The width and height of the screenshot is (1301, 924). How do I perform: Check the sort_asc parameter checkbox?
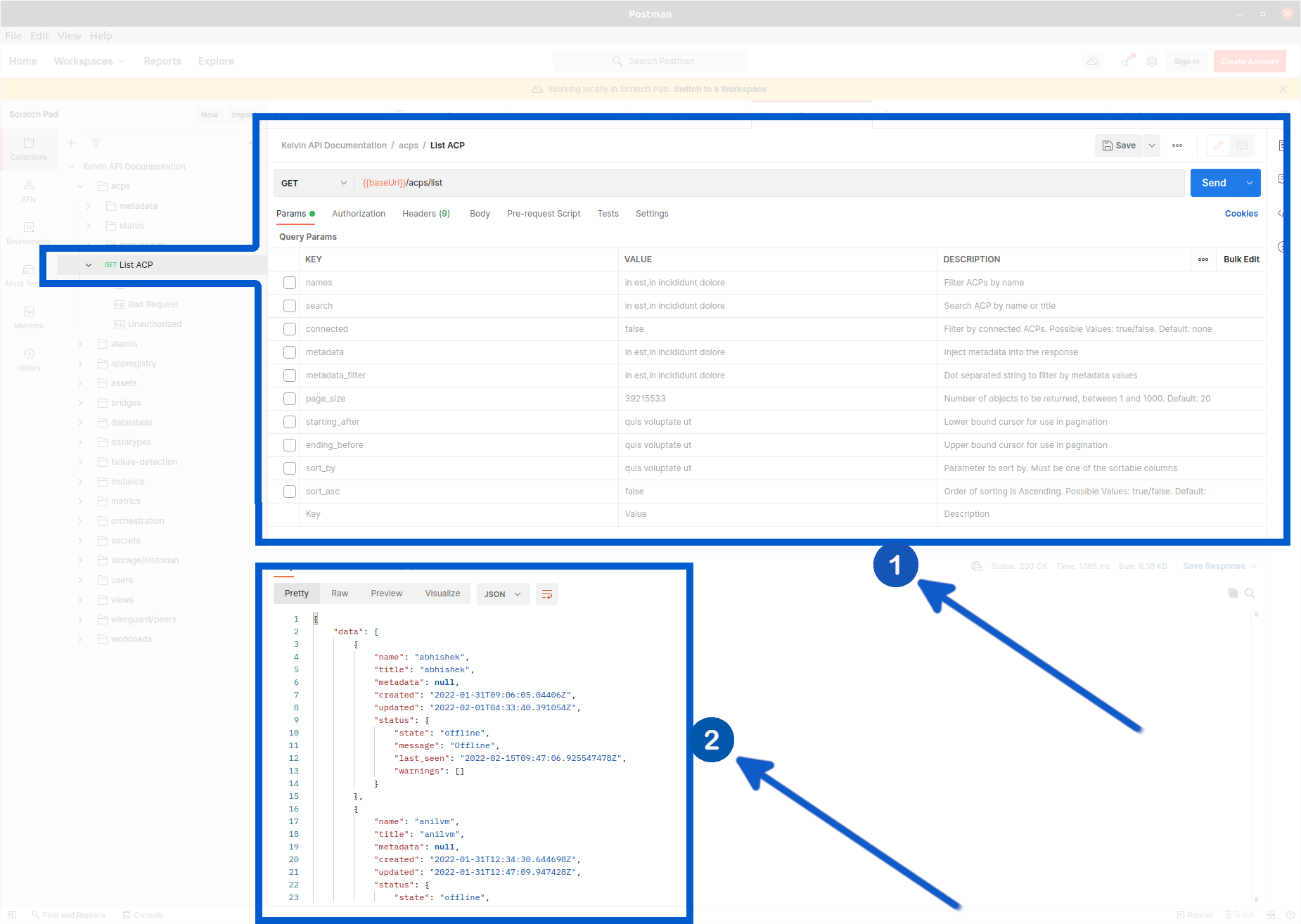click(x=289, y=491)
